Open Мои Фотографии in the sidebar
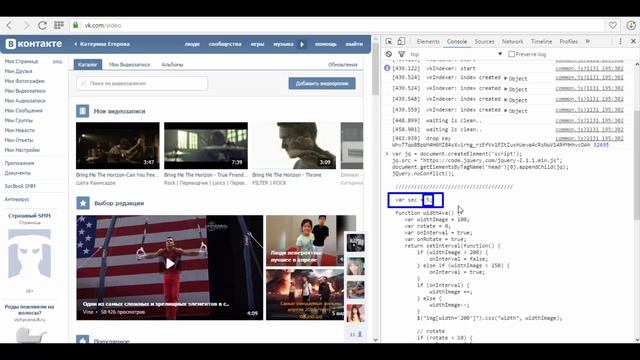640x360 pixels. click(24, 81)
